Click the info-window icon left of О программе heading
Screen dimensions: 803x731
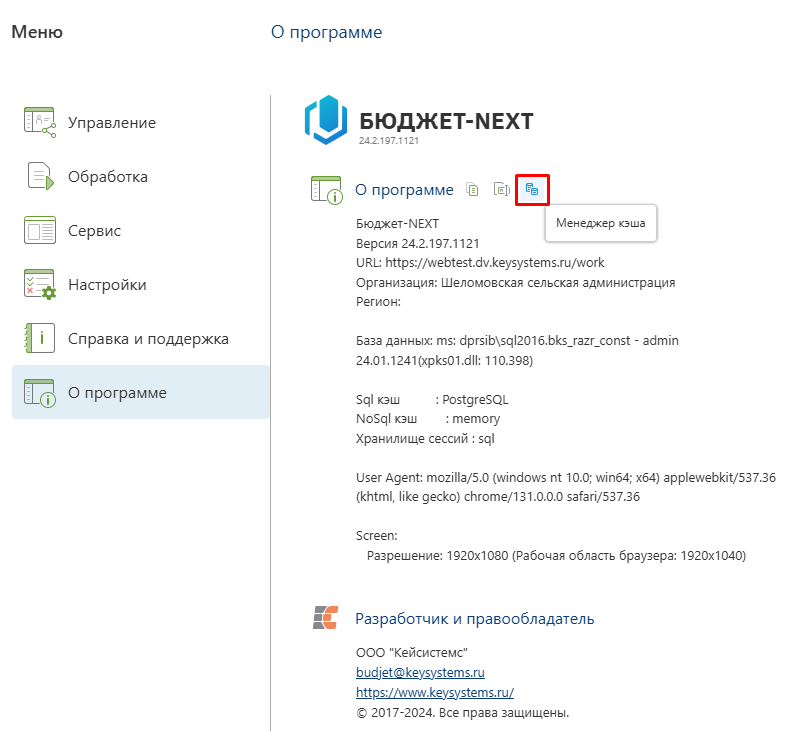[x=327, y=190]
